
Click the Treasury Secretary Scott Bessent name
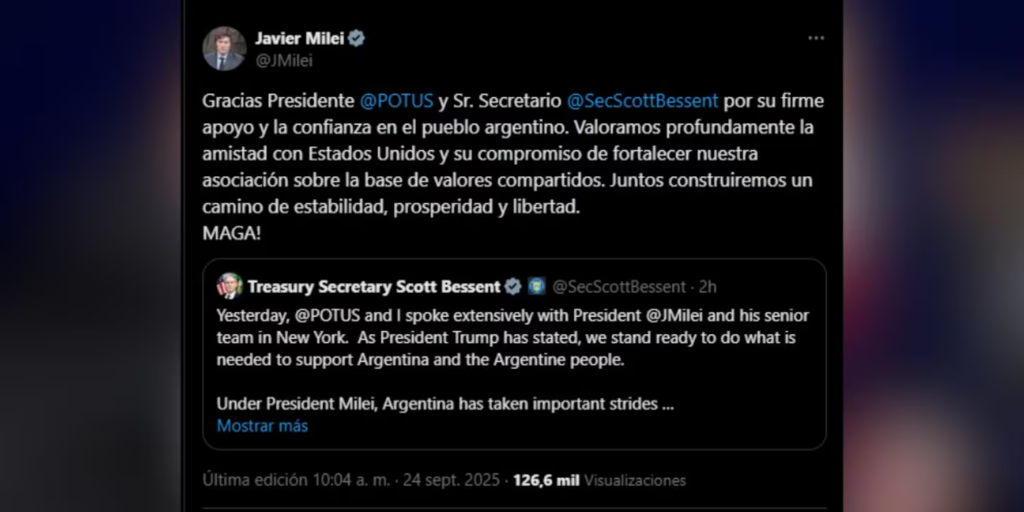373,287
